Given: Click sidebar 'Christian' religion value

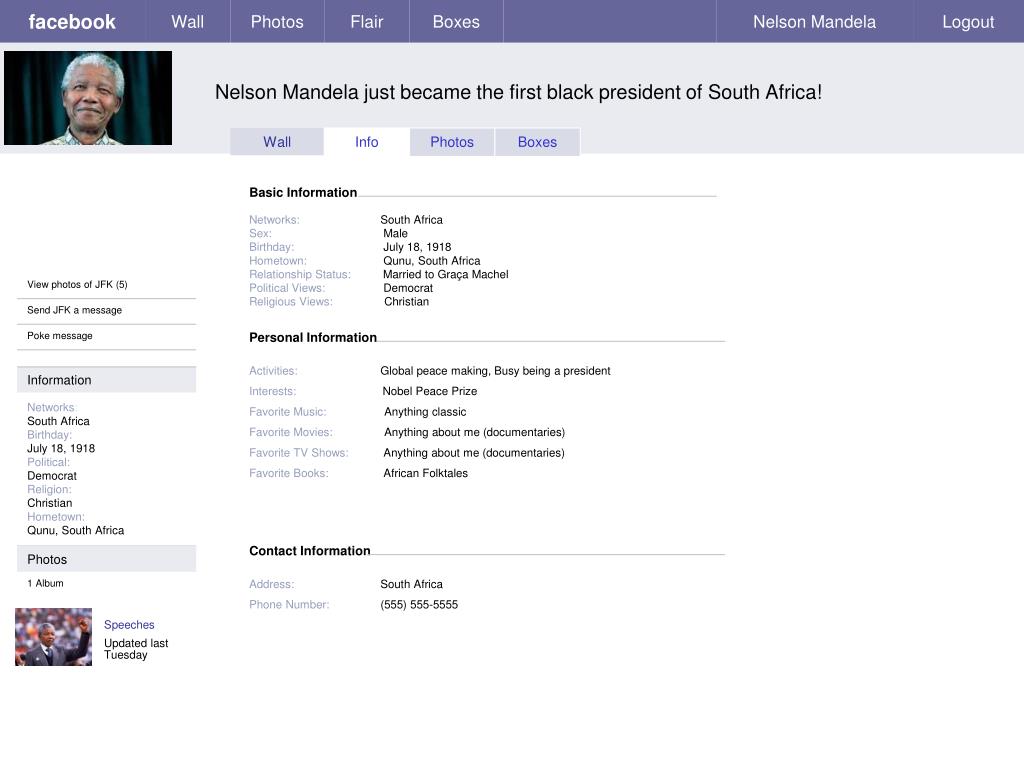Looking at the screenshot, I should (x=50, y=503).
